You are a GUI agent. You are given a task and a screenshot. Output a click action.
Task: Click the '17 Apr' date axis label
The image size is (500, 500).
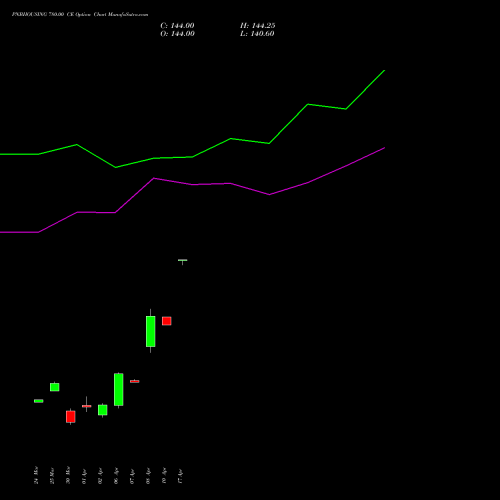click(x=180, y=476)
